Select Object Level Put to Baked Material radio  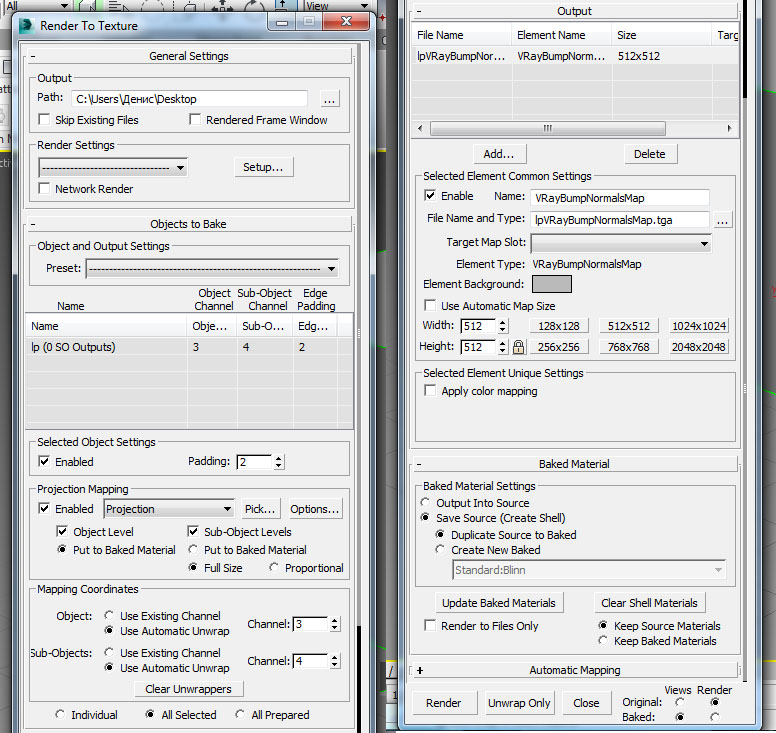tap(62, 549)
